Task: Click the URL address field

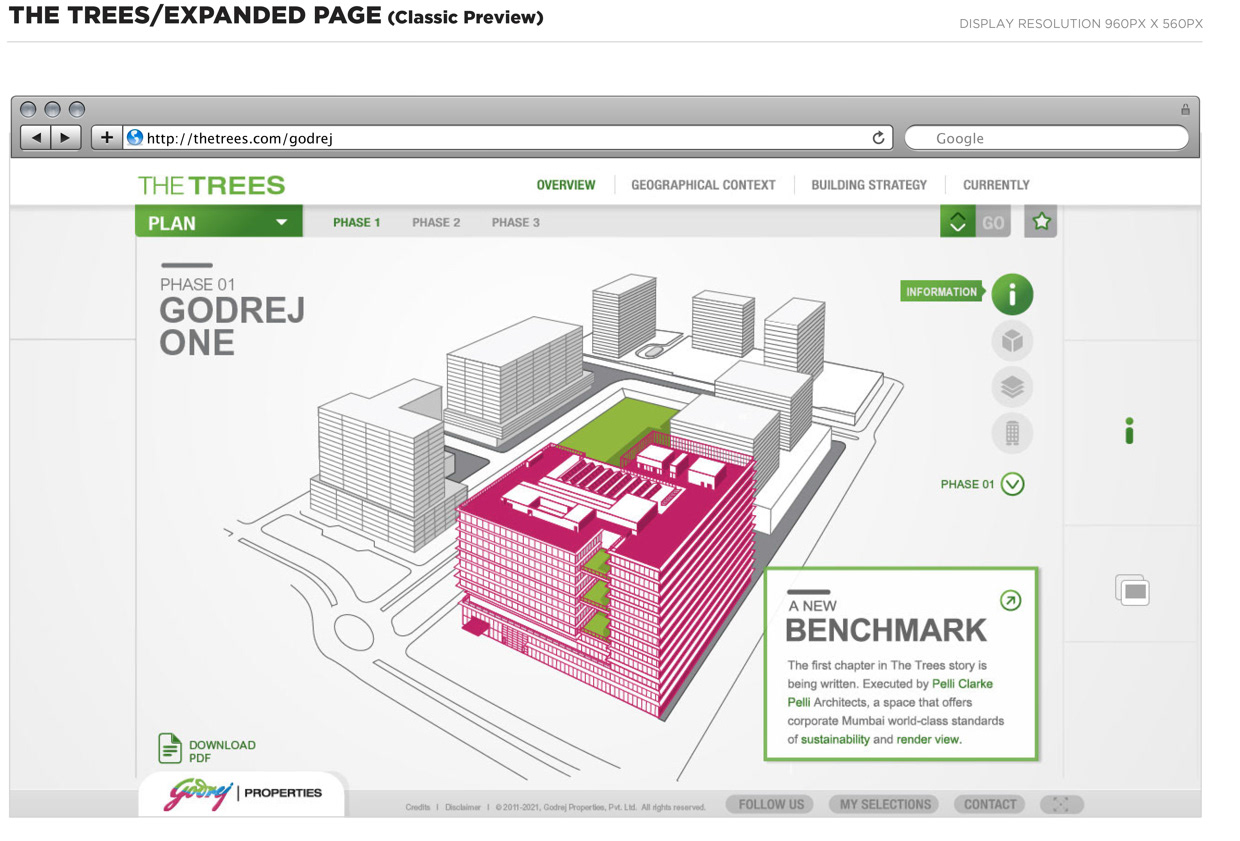Action: point(508,138)
